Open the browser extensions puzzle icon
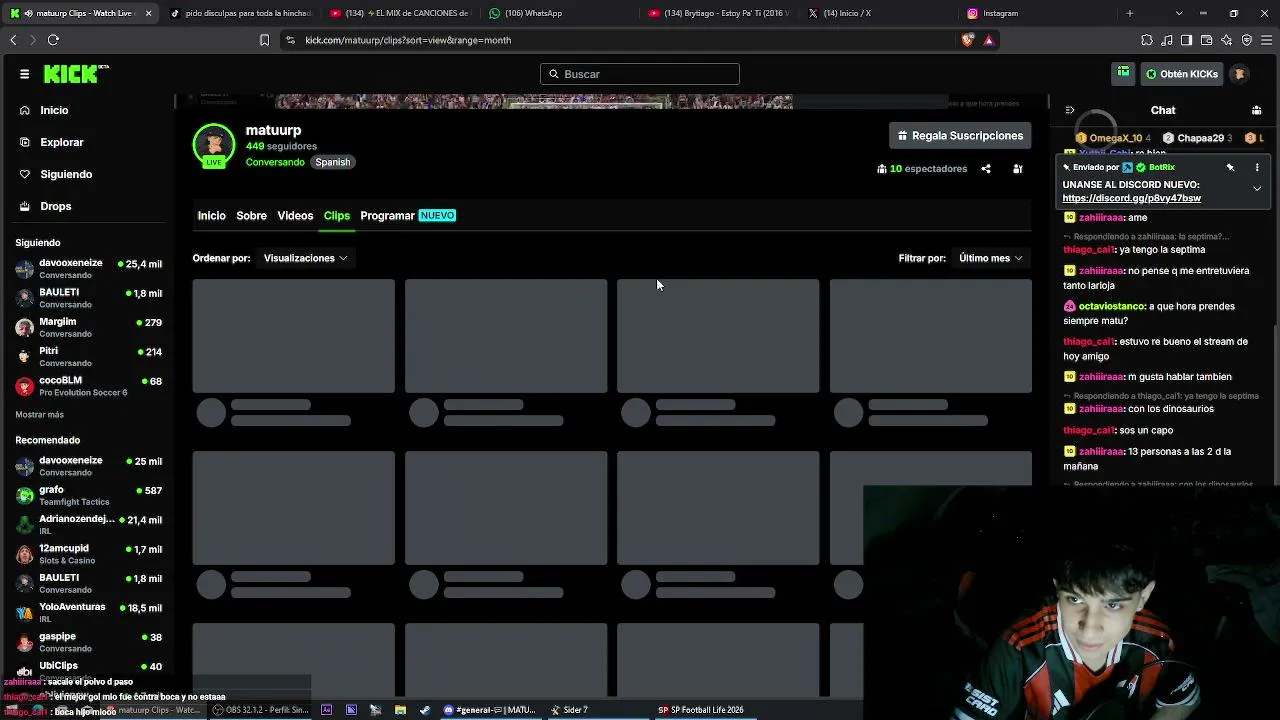 point(1147,40)
